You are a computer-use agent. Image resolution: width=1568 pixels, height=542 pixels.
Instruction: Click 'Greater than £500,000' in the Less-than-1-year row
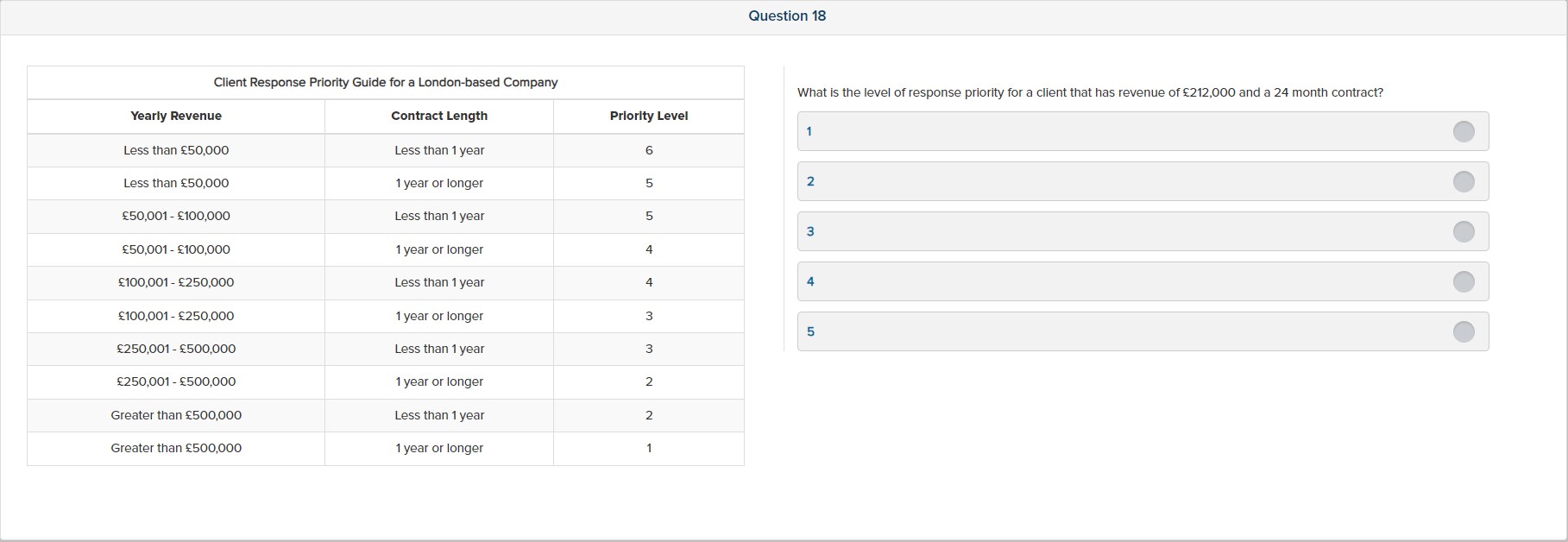click(x=176, y=415)
